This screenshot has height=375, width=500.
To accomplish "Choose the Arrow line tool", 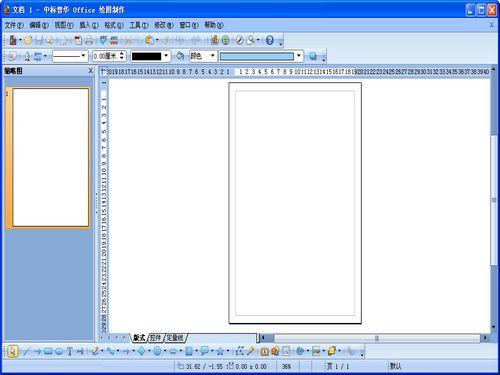I will point(37,351).
